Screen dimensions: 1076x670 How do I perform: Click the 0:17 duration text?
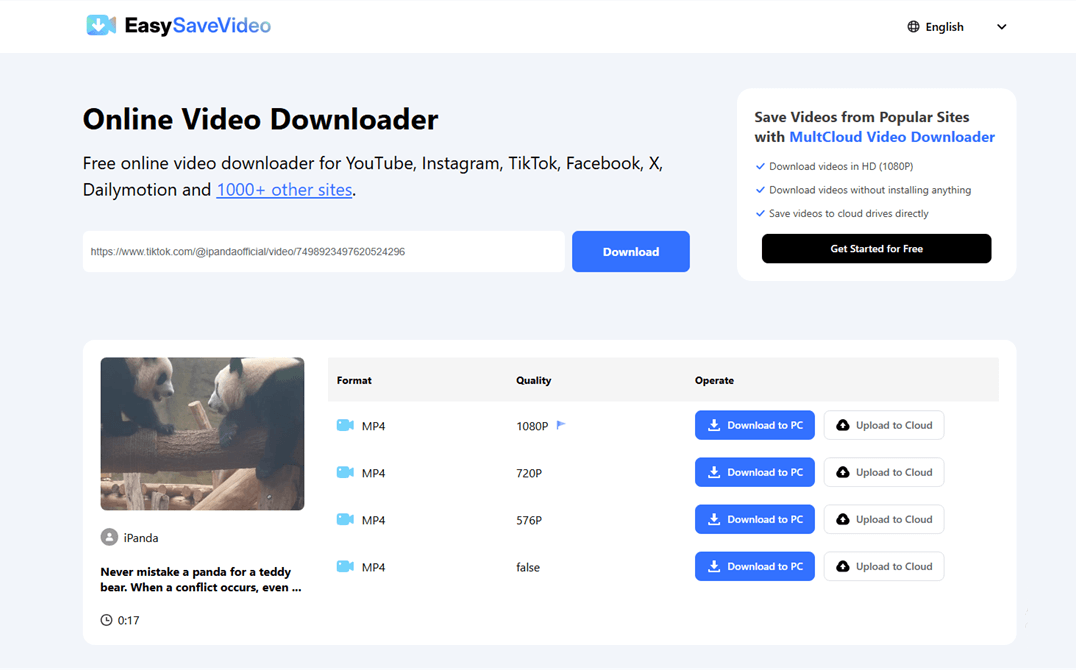coord(128,621)
